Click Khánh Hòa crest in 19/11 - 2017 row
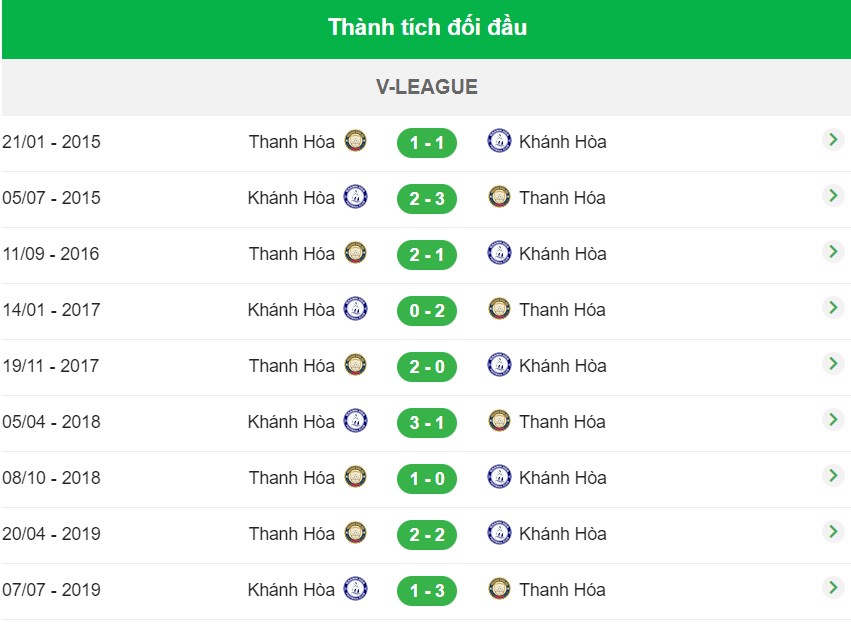The height and width of the screenshot is (625, 851). [499, 365]
